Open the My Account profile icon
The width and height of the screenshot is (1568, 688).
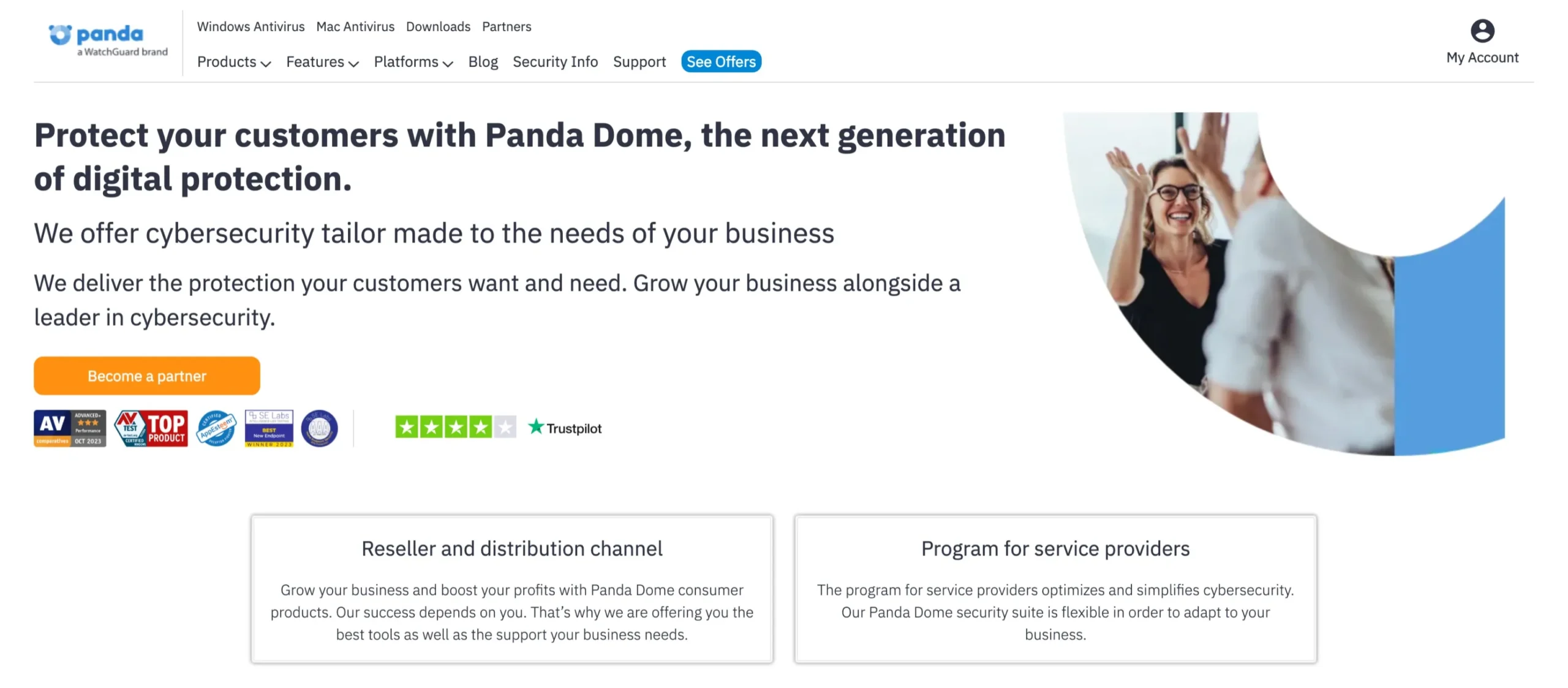(1482, 31)
